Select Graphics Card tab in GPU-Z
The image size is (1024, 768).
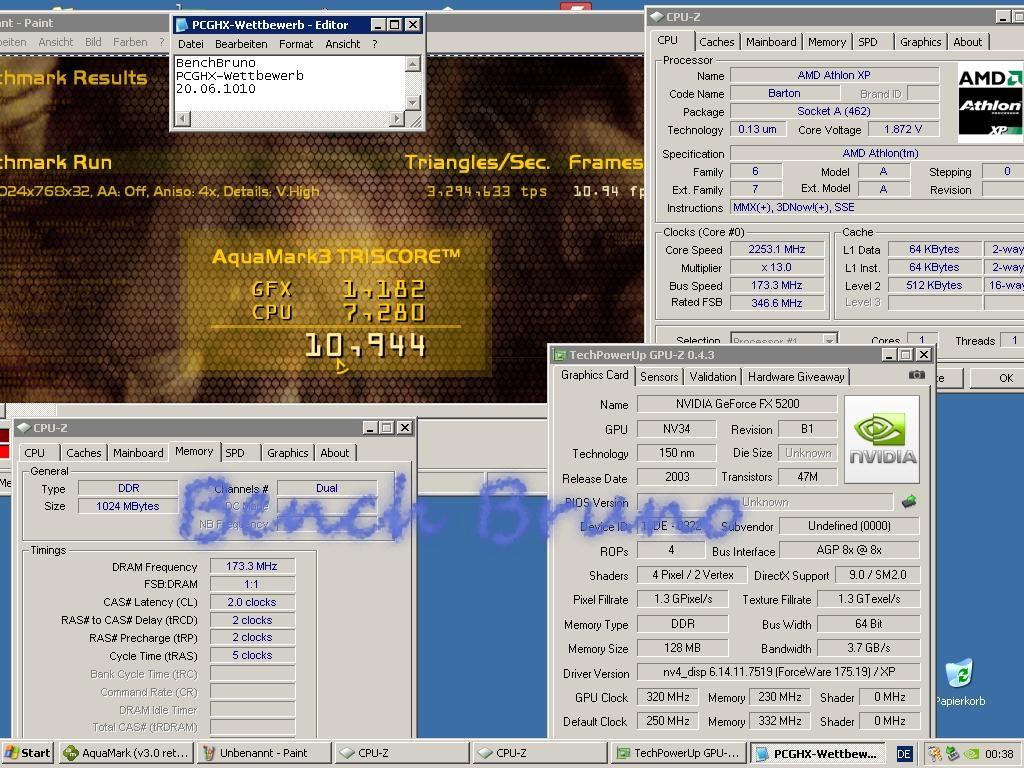point(594,375)
